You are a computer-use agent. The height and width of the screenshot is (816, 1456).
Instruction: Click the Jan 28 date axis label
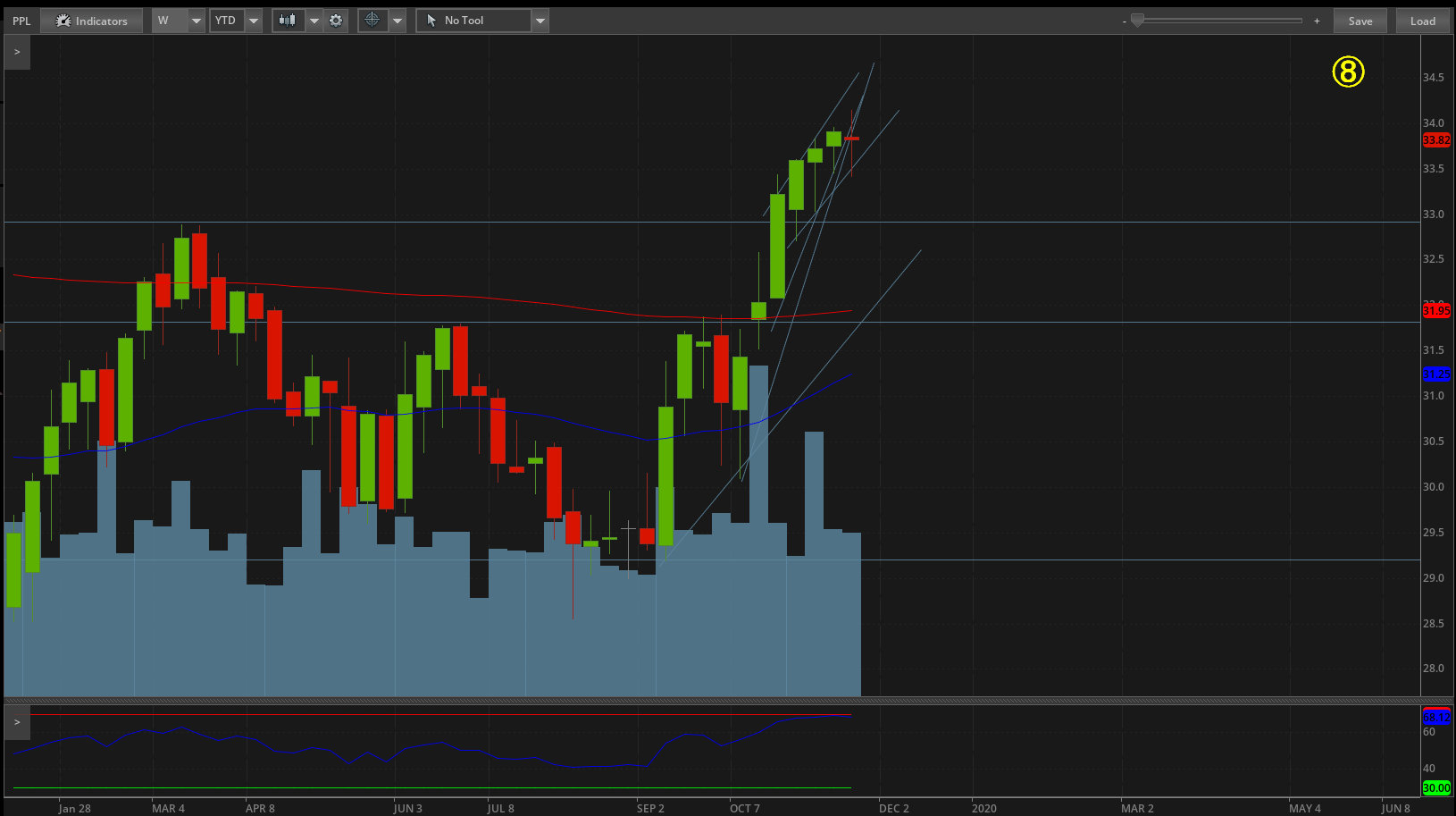coord(74,808)
